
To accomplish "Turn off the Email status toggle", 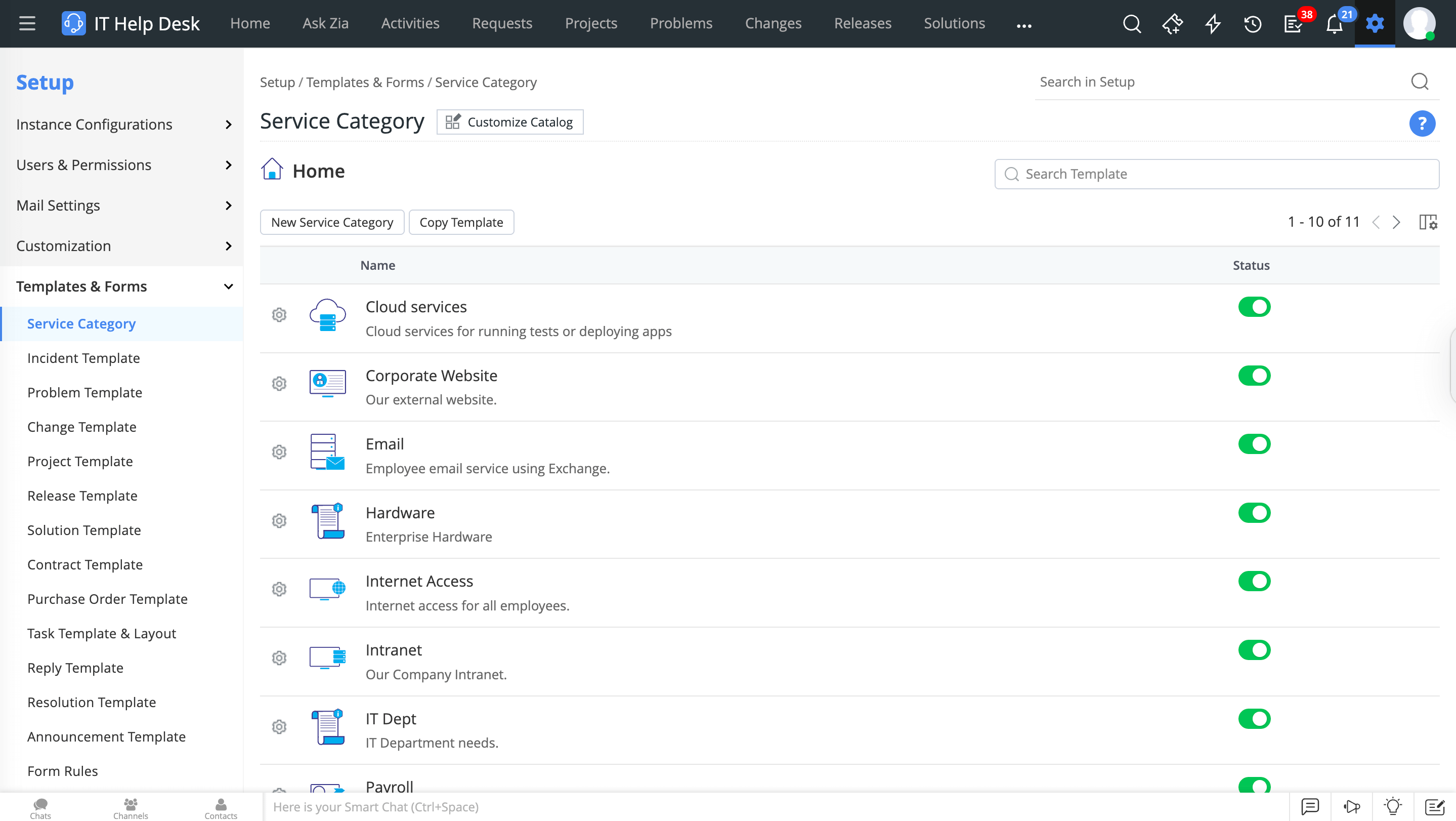I will coord(1254,444).
